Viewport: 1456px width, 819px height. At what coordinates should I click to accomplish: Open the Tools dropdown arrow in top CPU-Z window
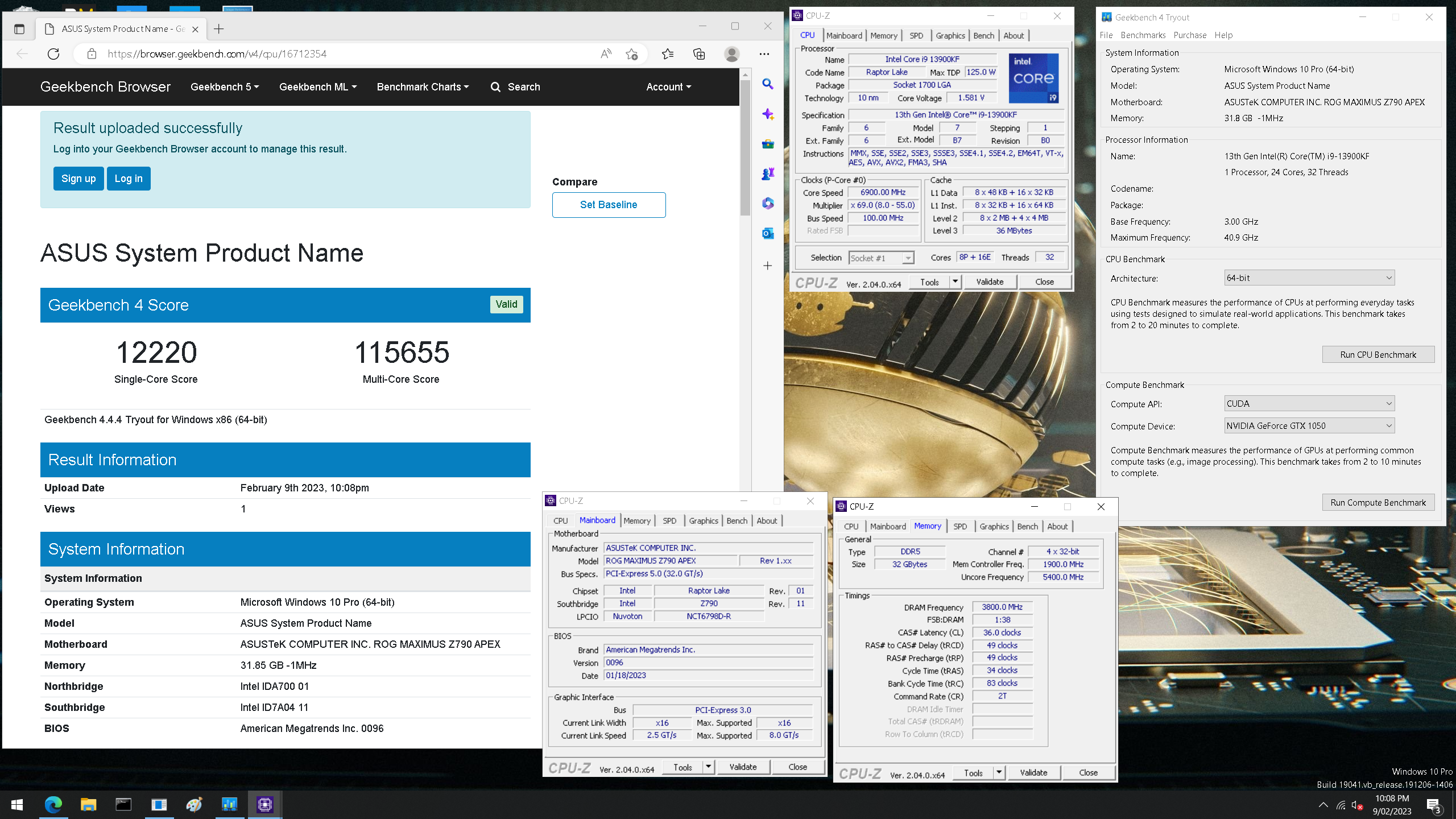pos(955,282)
